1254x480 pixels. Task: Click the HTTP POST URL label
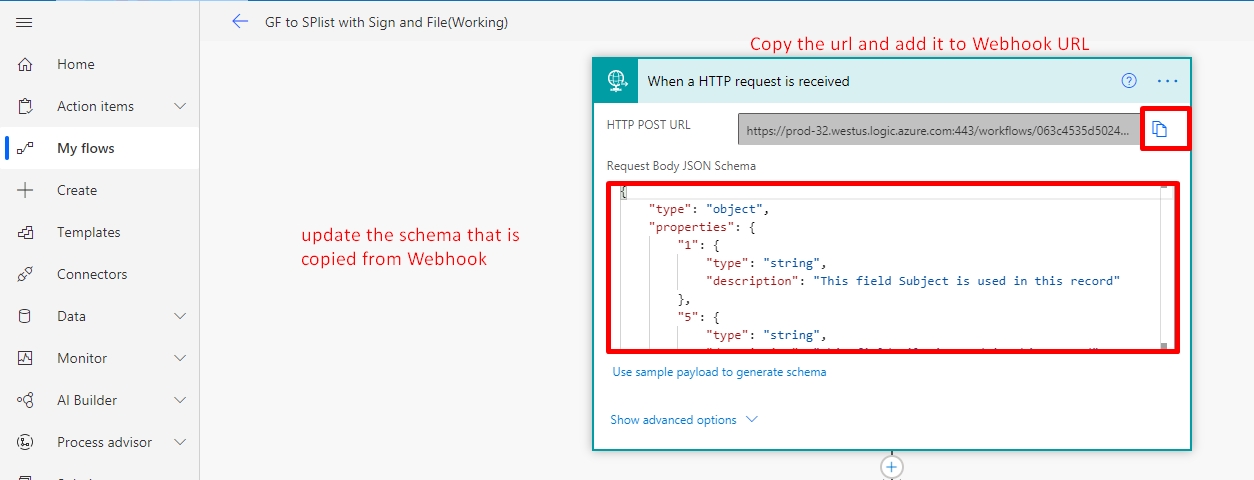(648, 125)
